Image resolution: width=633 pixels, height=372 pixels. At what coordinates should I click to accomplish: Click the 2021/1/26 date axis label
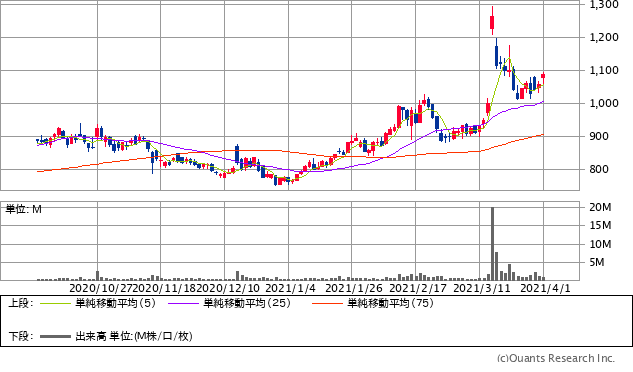[x=354, y=288]
